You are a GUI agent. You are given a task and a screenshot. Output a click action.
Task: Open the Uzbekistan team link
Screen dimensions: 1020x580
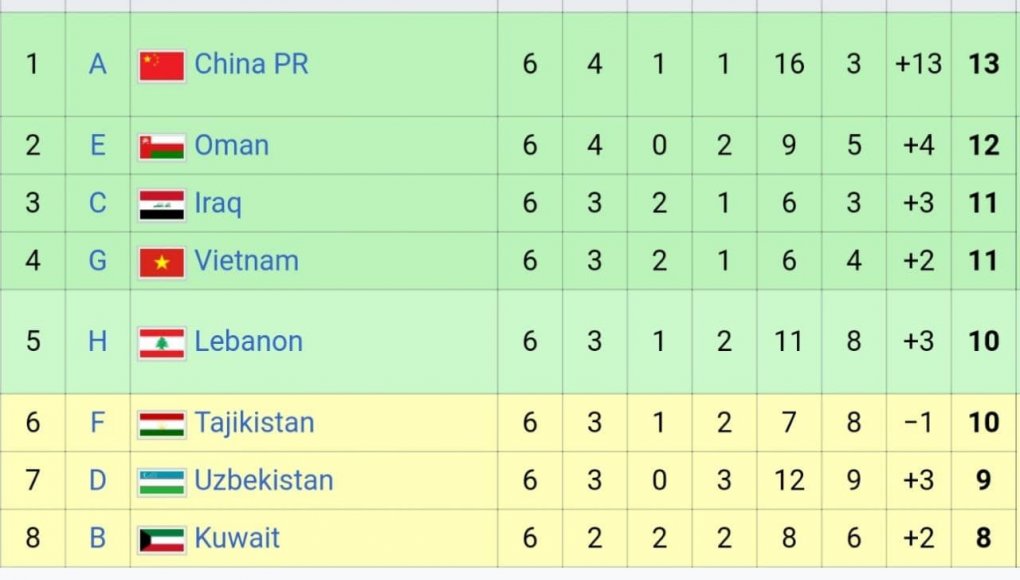[263, 481]
